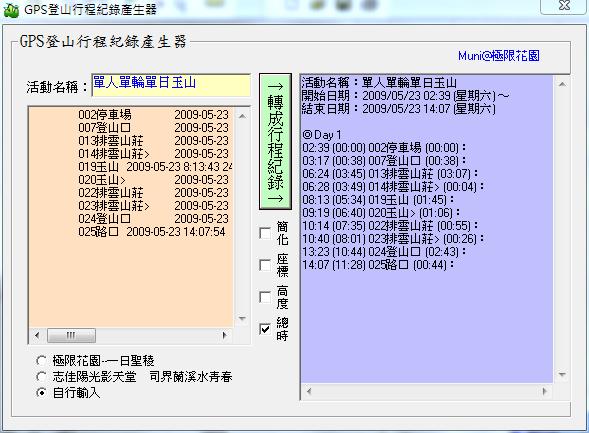This screenshot has width=589, height=433.
Task: Click the 結束日期 line in output
Action: 399,109
